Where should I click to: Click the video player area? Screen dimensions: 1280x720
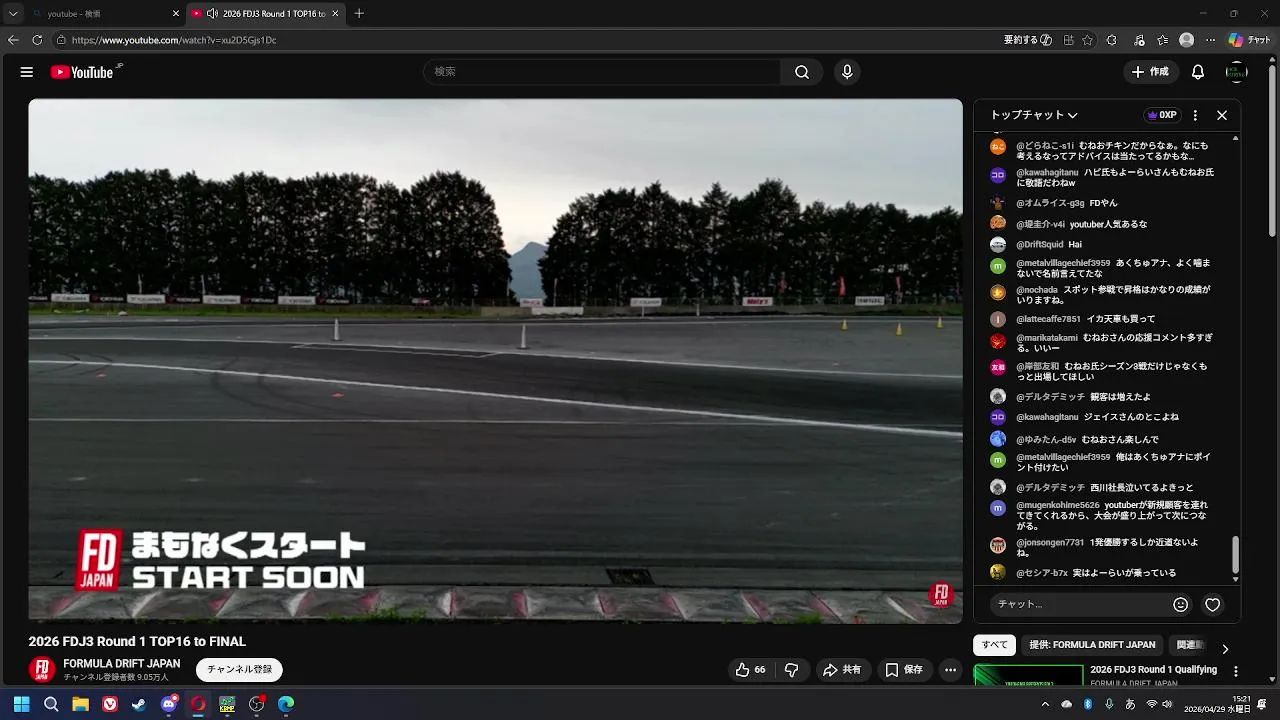tap(495, 361)
